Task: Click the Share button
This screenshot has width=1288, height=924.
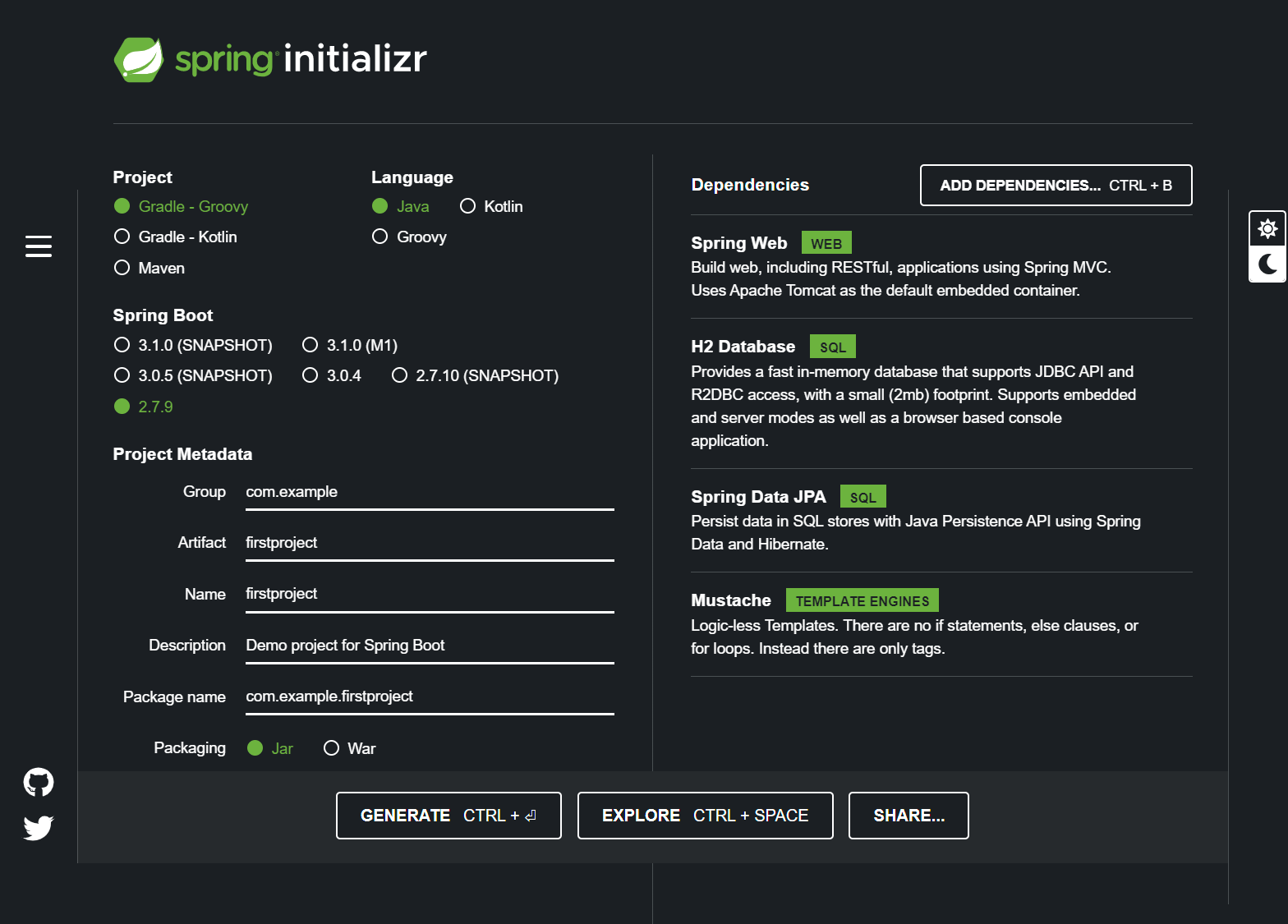Action: 908,816
